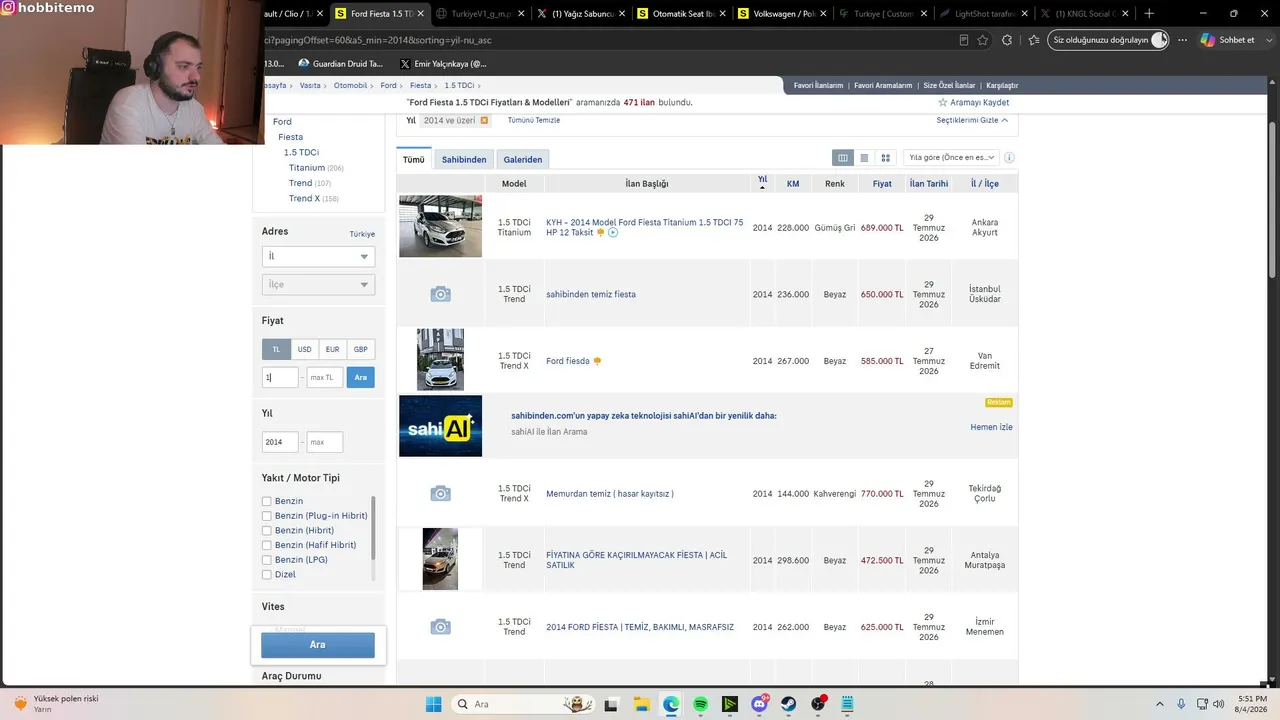Open Notepad from the taskbar

pos(847,704)
